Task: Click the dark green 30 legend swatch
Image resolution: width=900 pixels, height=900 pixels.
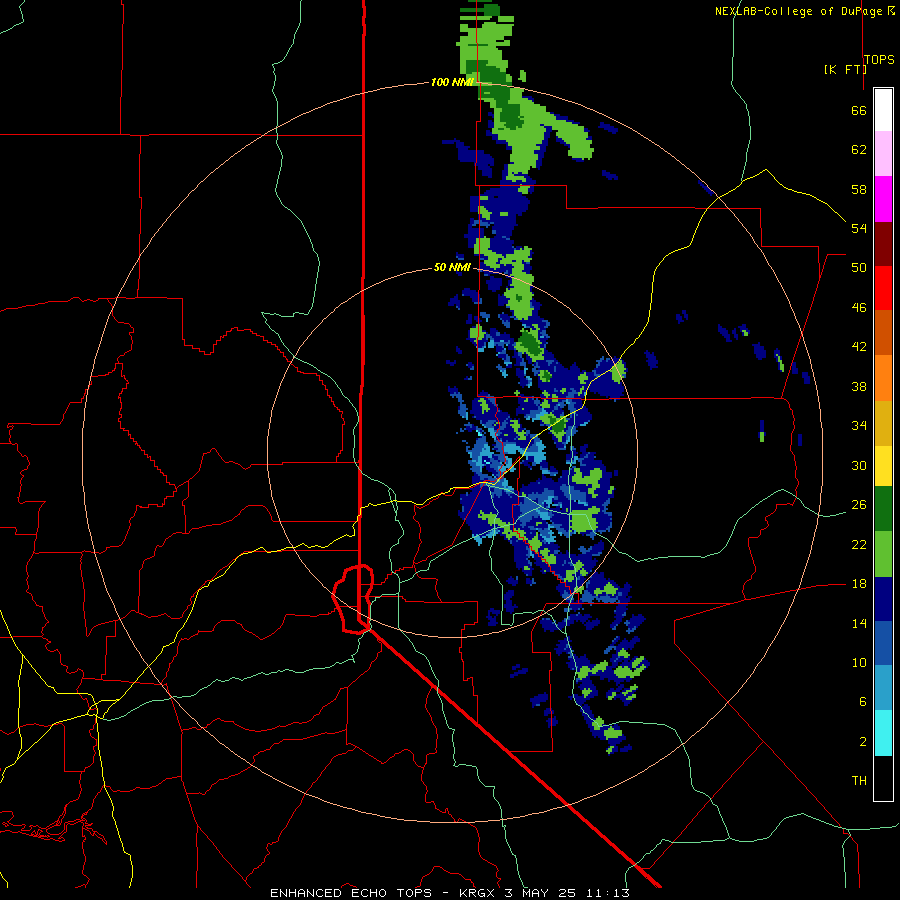Action: 883,509
